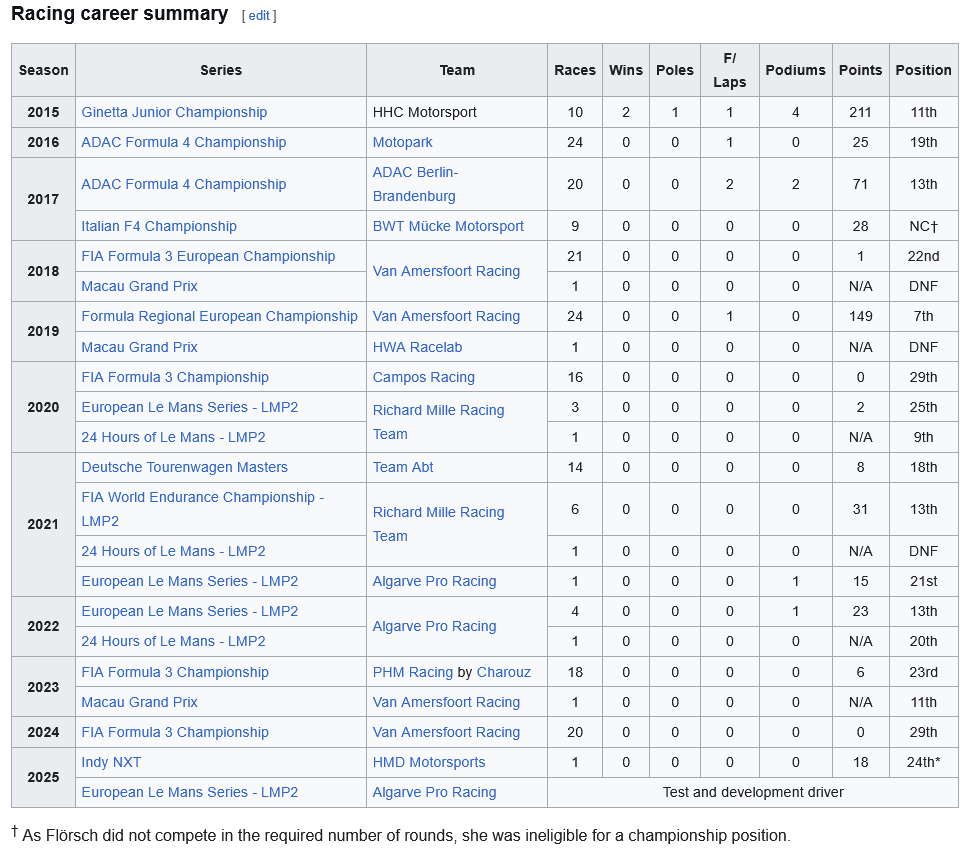The height and width of the screenshot is (863, 968).
Task: Select the Poles column header
Action: [x=675, y=70]
